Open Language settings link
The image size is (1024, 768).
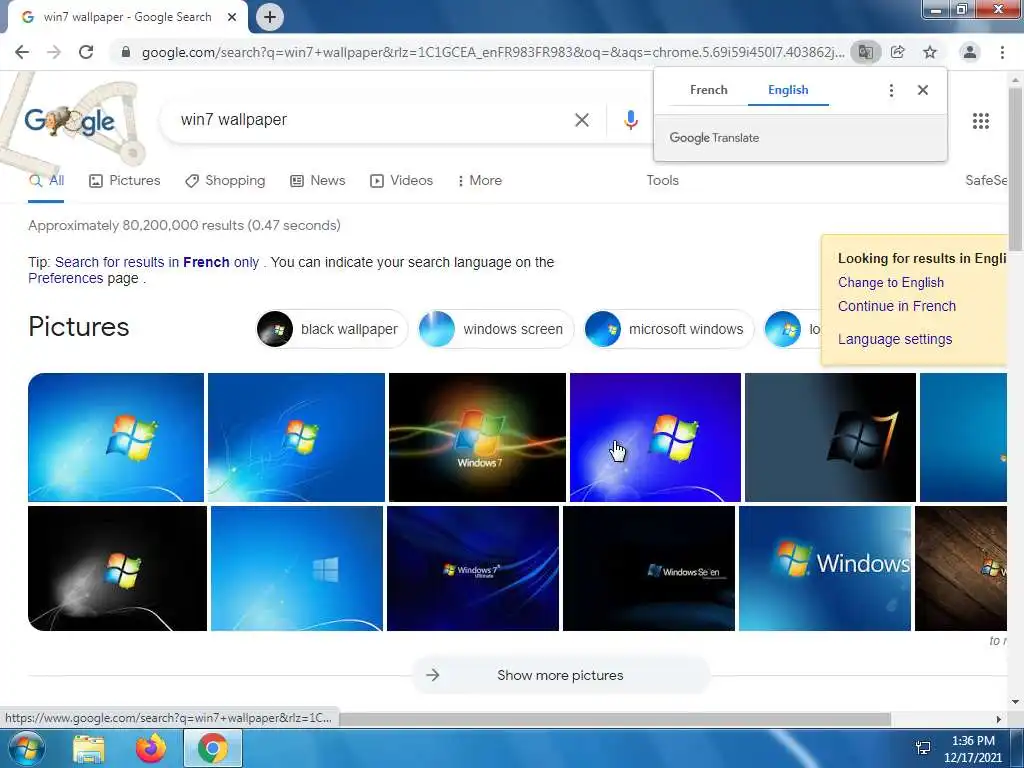tap(895, 340)
